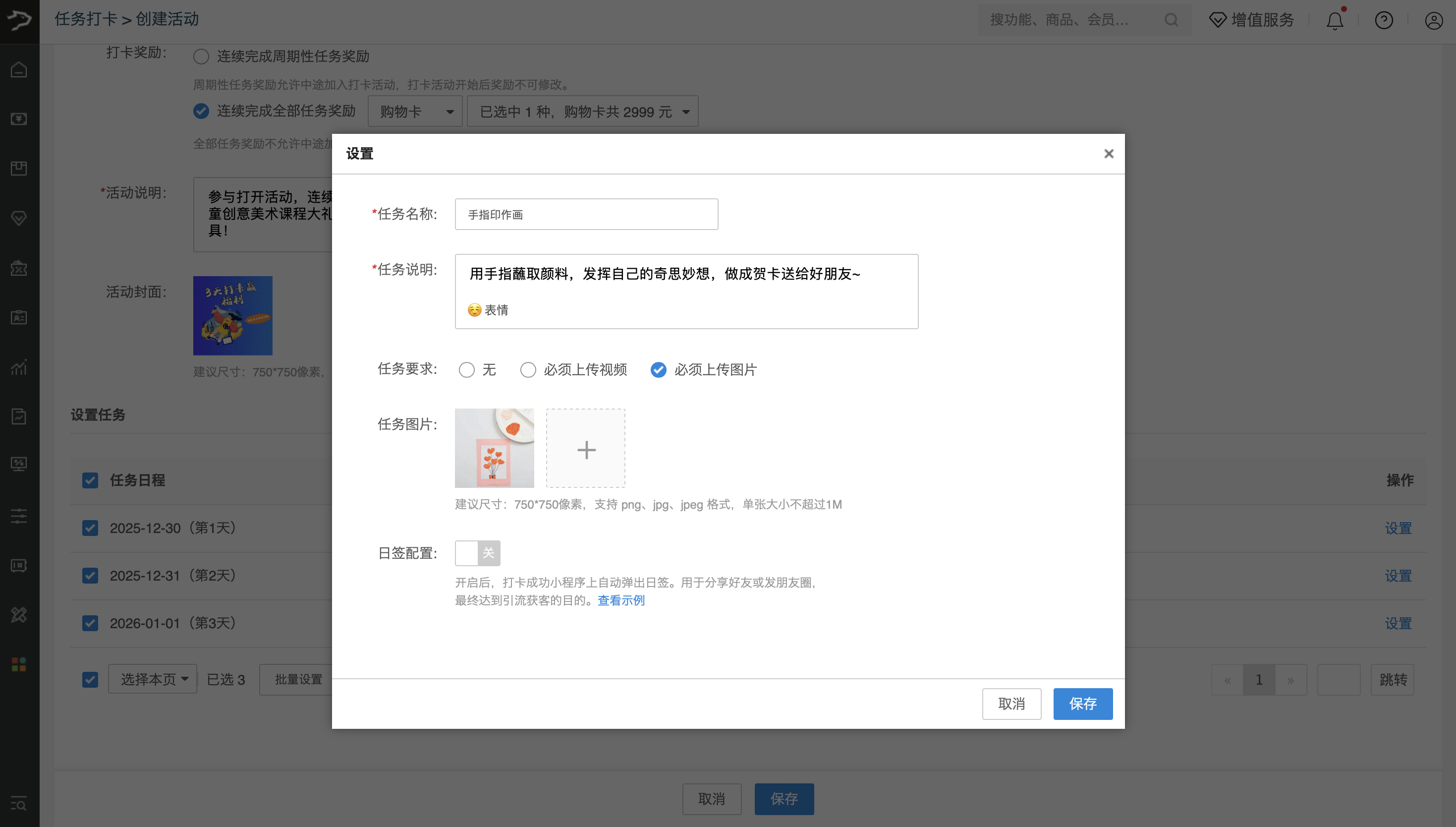Click the 任务打卡 breadcrumb menu item
This screenshot has height=827, width=1456.
point(86,19)
